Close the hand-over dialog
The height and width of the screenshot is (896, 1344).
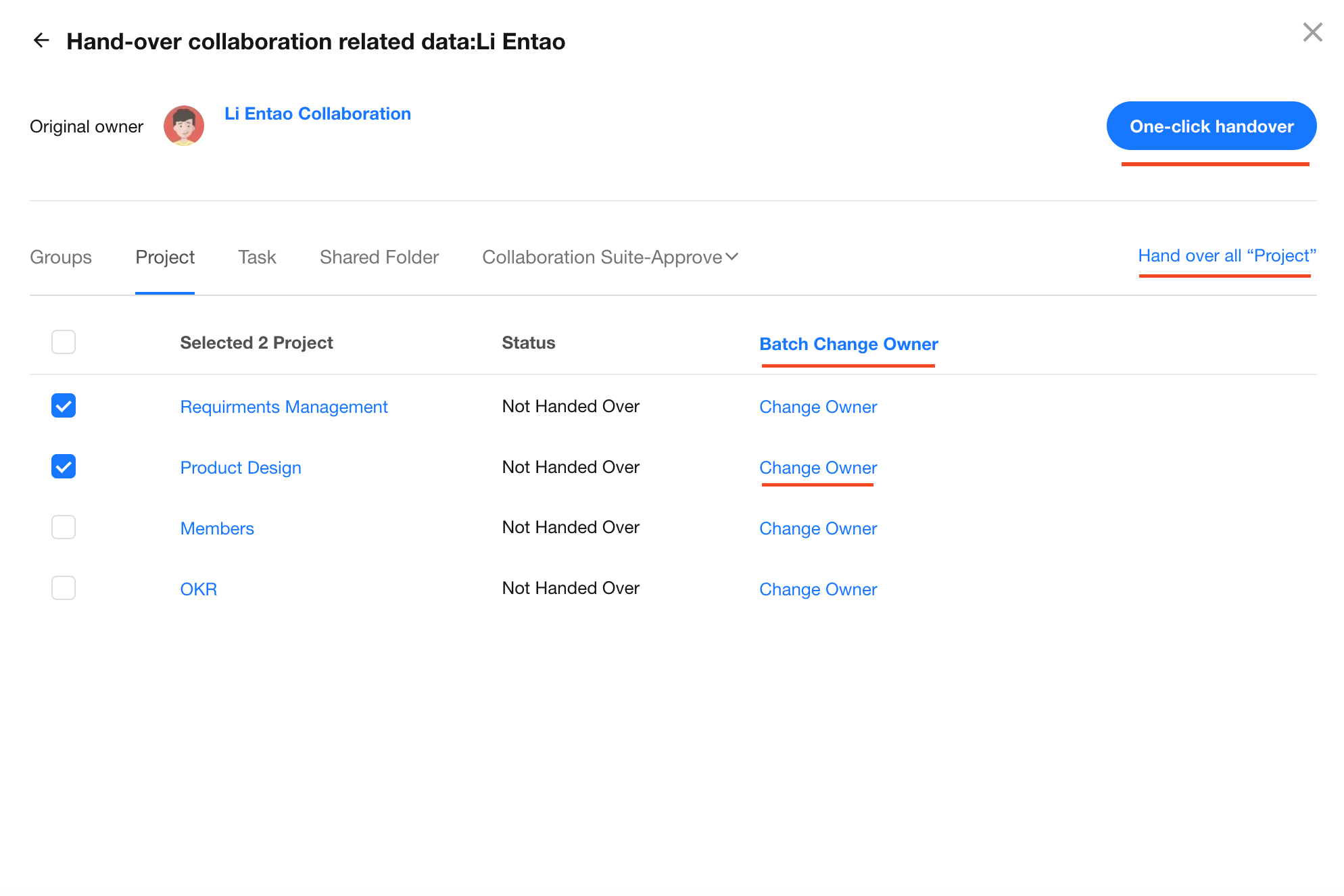1312,32
